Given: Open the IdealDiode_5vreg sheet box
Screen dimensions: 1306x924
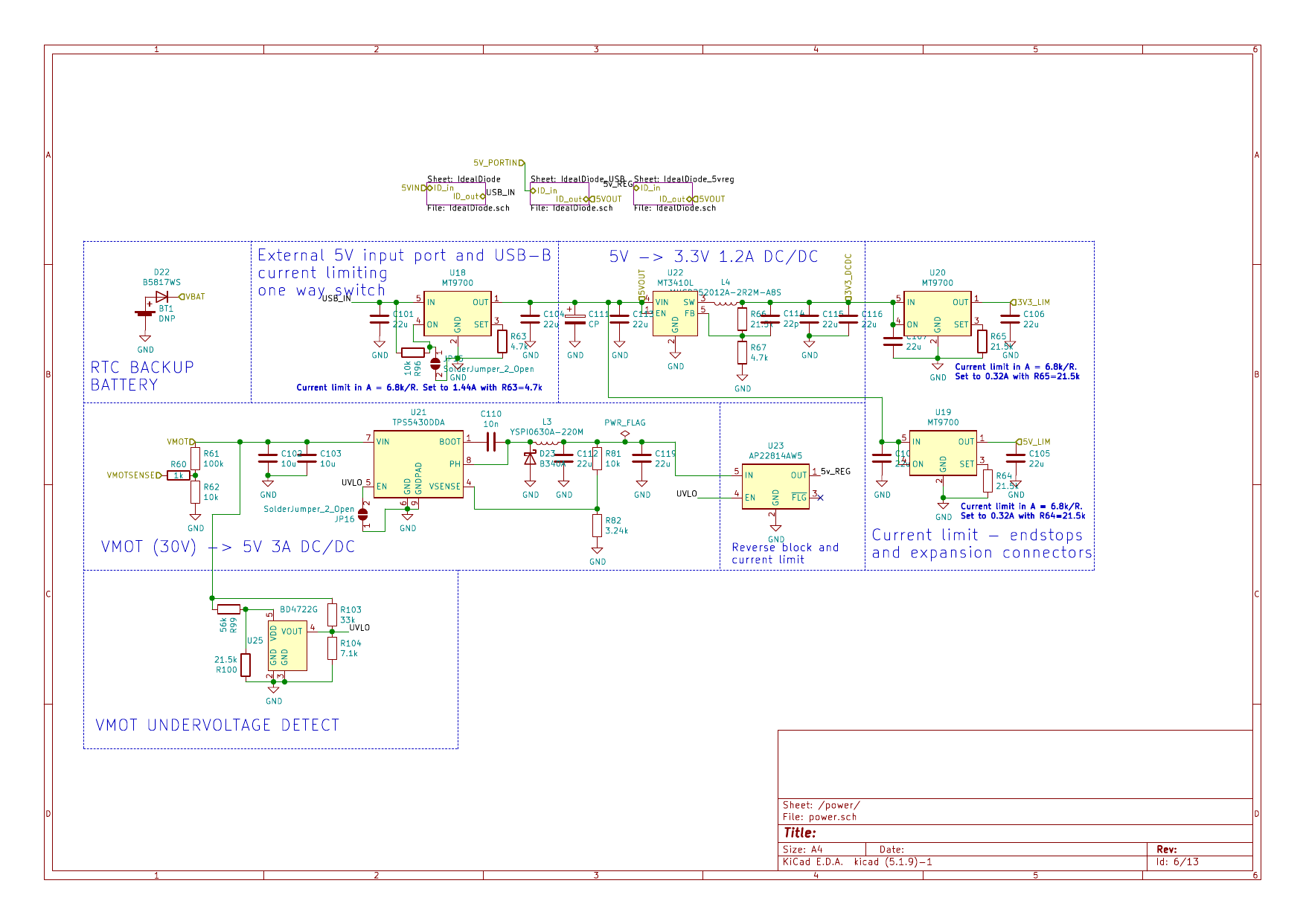Looking at the screenshot, I should pyautogui.click(x=662, y=193).
